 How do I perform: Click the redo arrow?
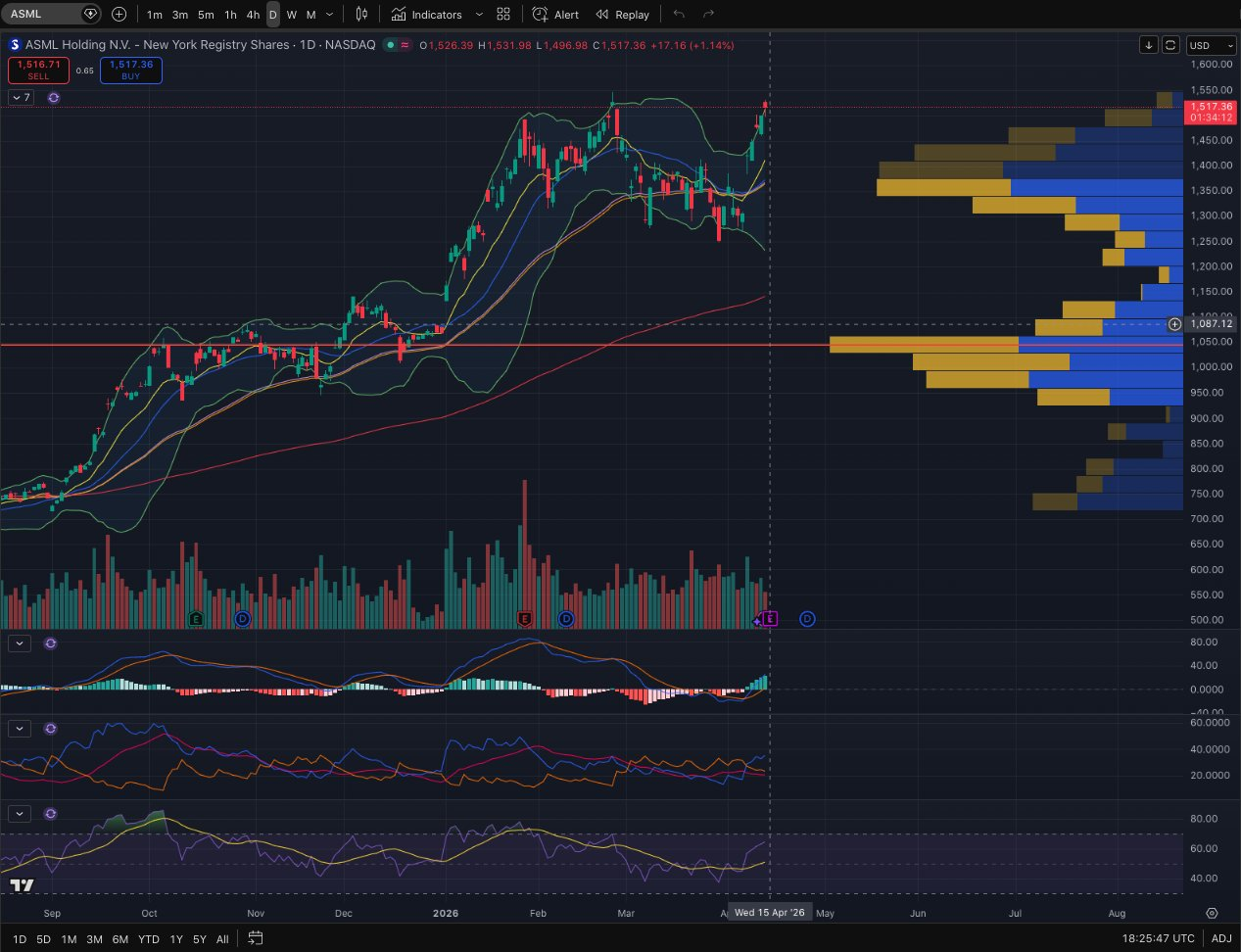coord(708,15)
